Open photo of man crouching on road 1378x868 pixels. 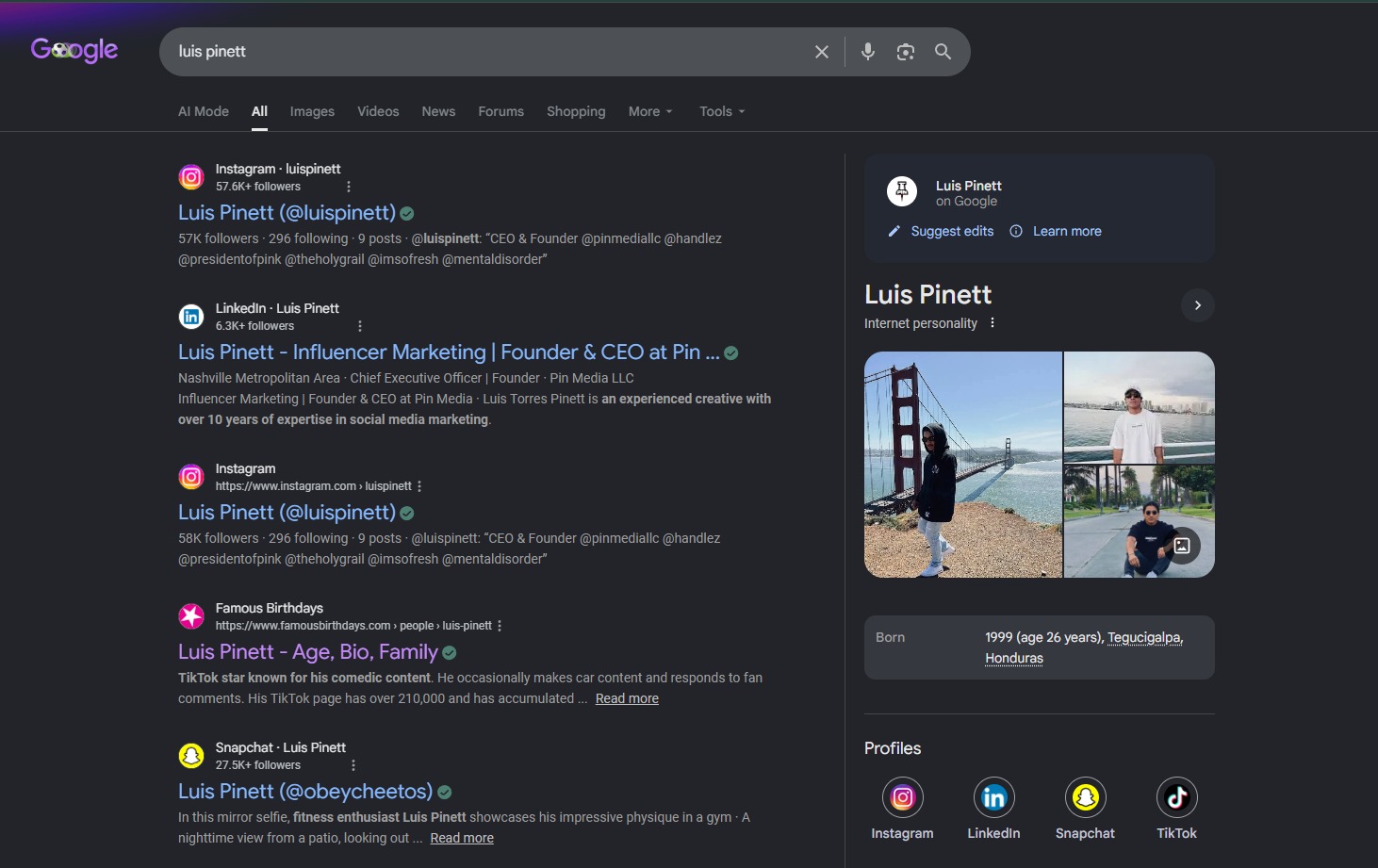1140,521
